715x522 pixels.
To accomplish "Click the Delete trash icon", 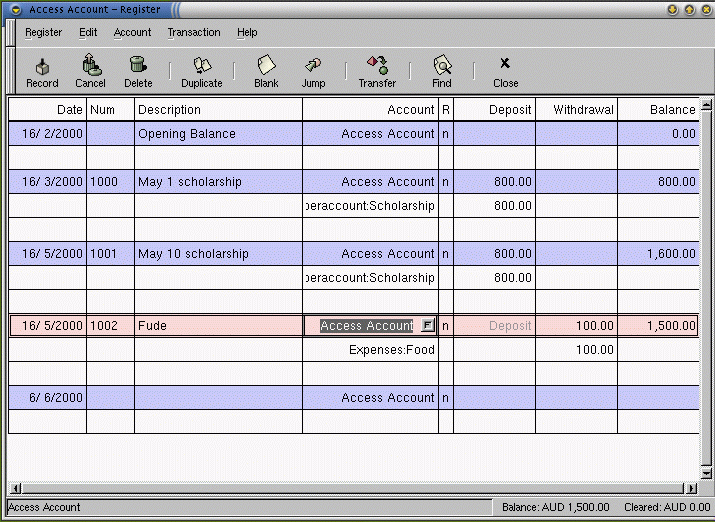I will coord(138,66).
